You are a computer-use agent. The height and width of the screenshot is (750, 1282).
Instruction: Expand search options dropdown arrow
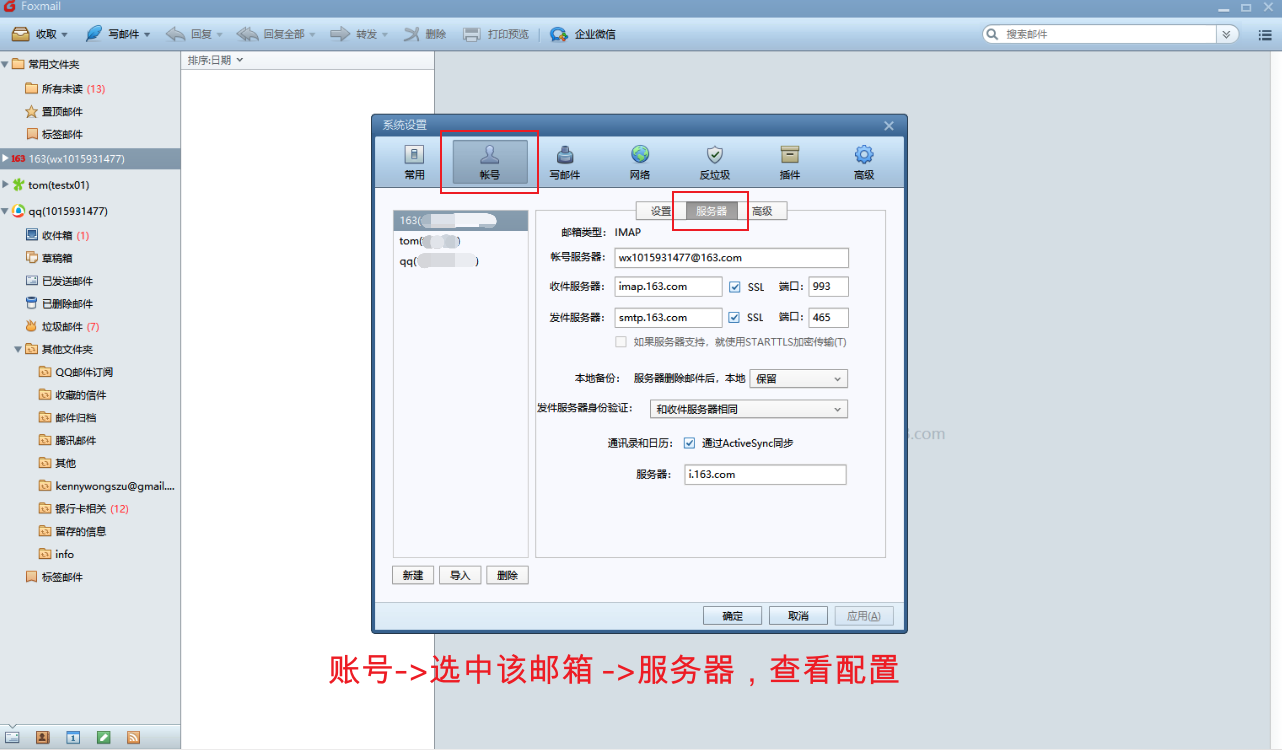tap(1229, 34)
